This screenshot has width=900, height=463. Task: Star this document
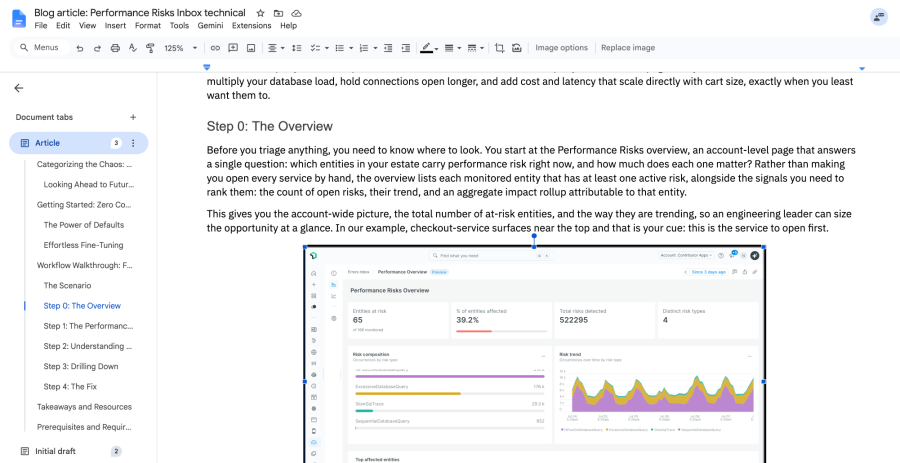260,13
